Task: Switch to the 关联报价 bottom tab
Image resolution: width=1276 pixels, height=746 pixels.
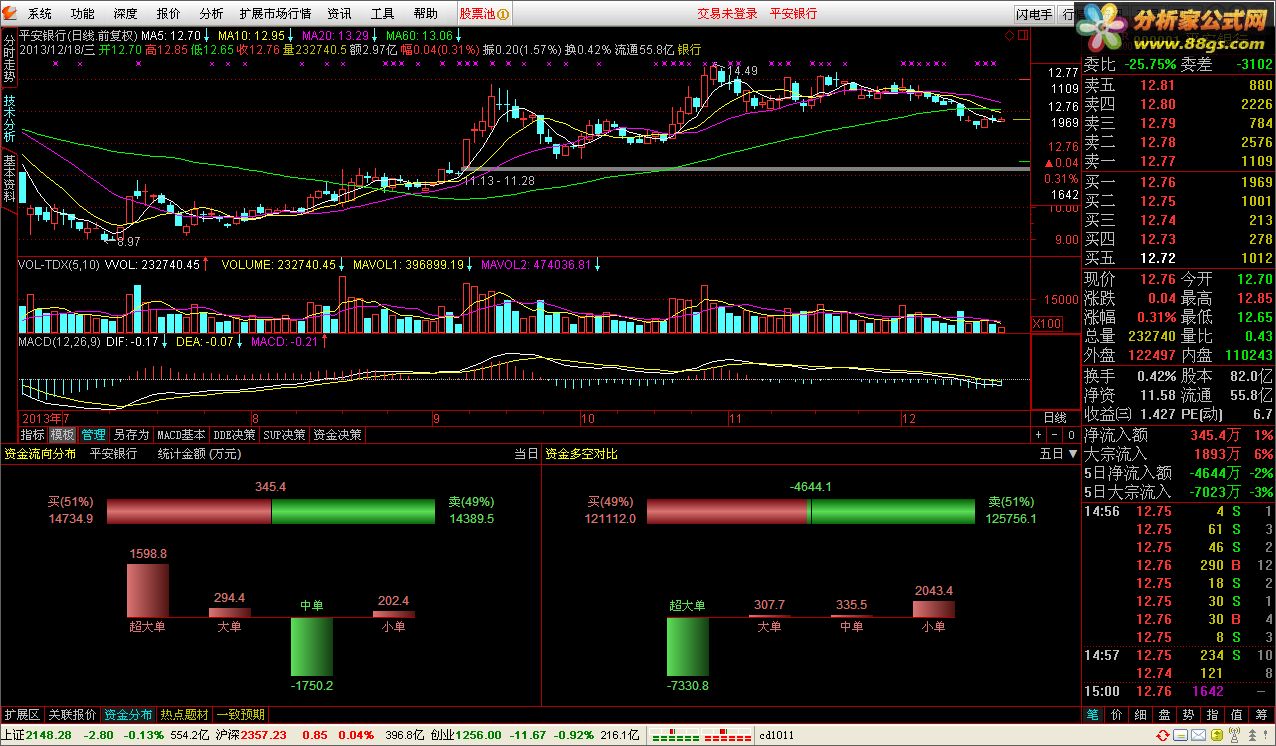Action: [72, 715]
